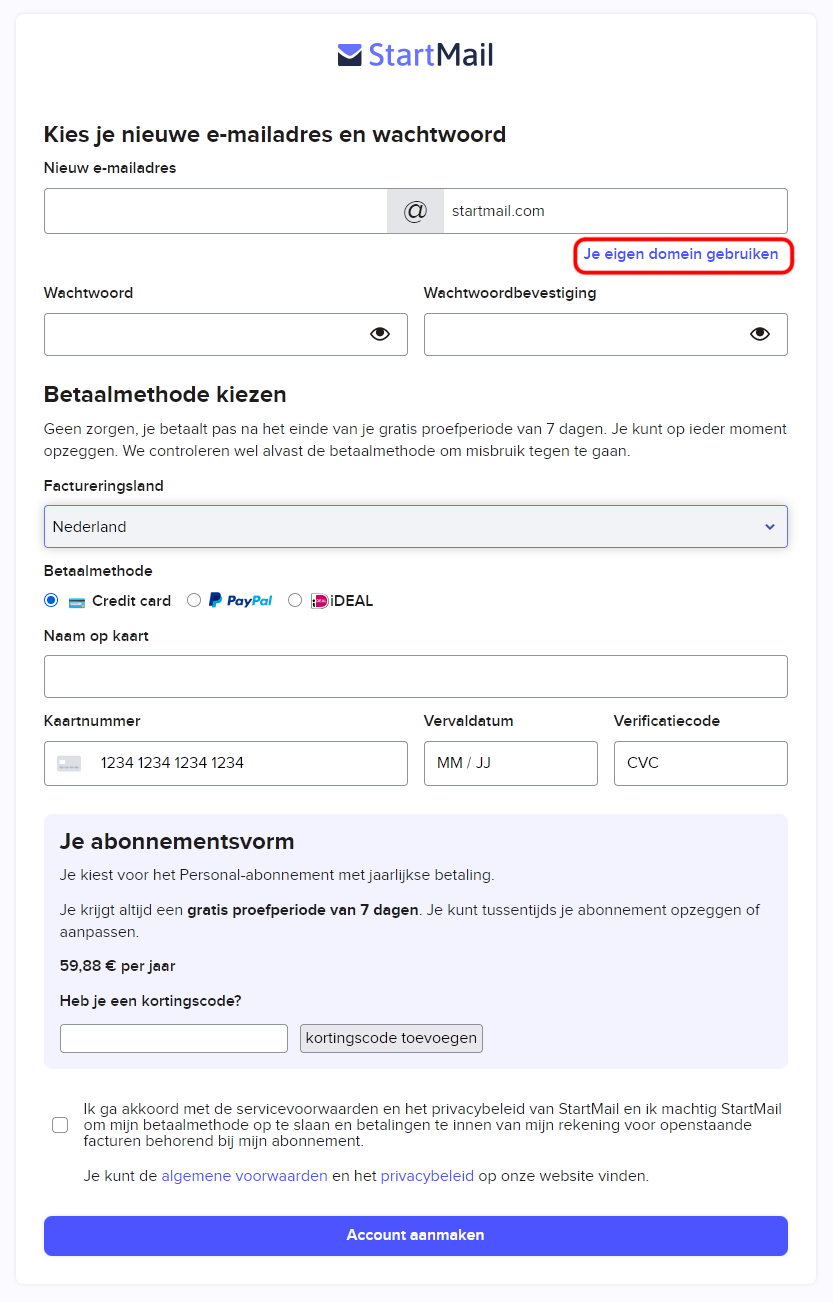
Task: Open the 'algemene voorwaarden' link
Action: point(244,1176)
